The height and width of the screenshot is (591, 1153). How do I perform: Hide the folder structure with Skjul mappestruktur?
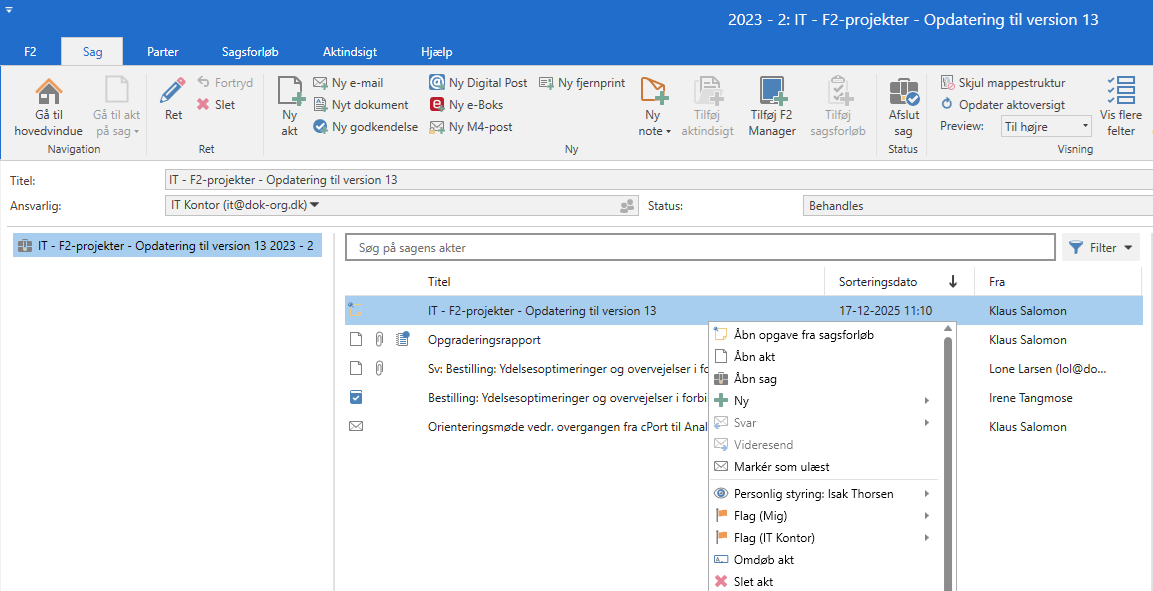point(1003,83)
